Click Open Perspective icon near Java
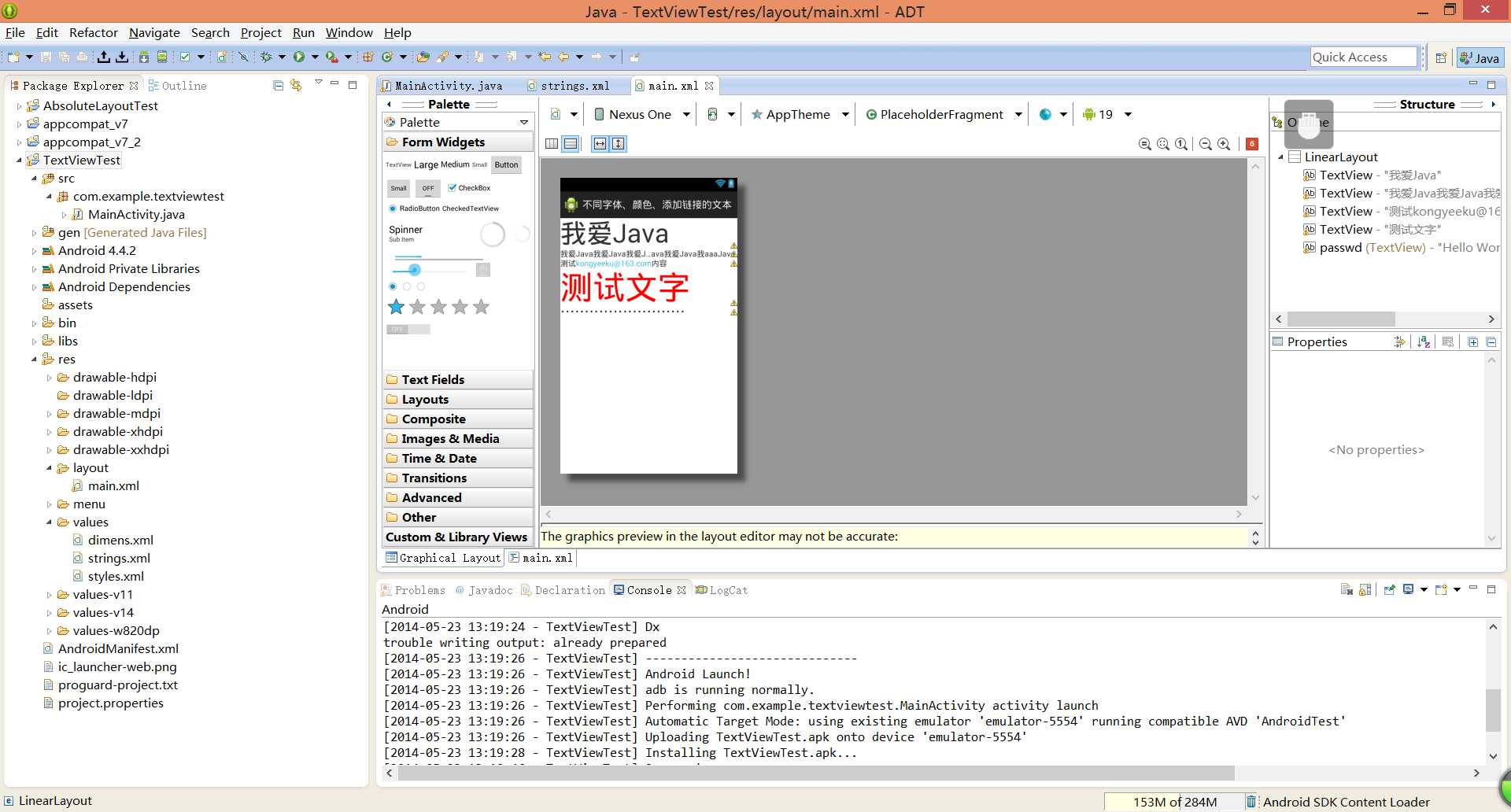 [x=1441, y=57]
